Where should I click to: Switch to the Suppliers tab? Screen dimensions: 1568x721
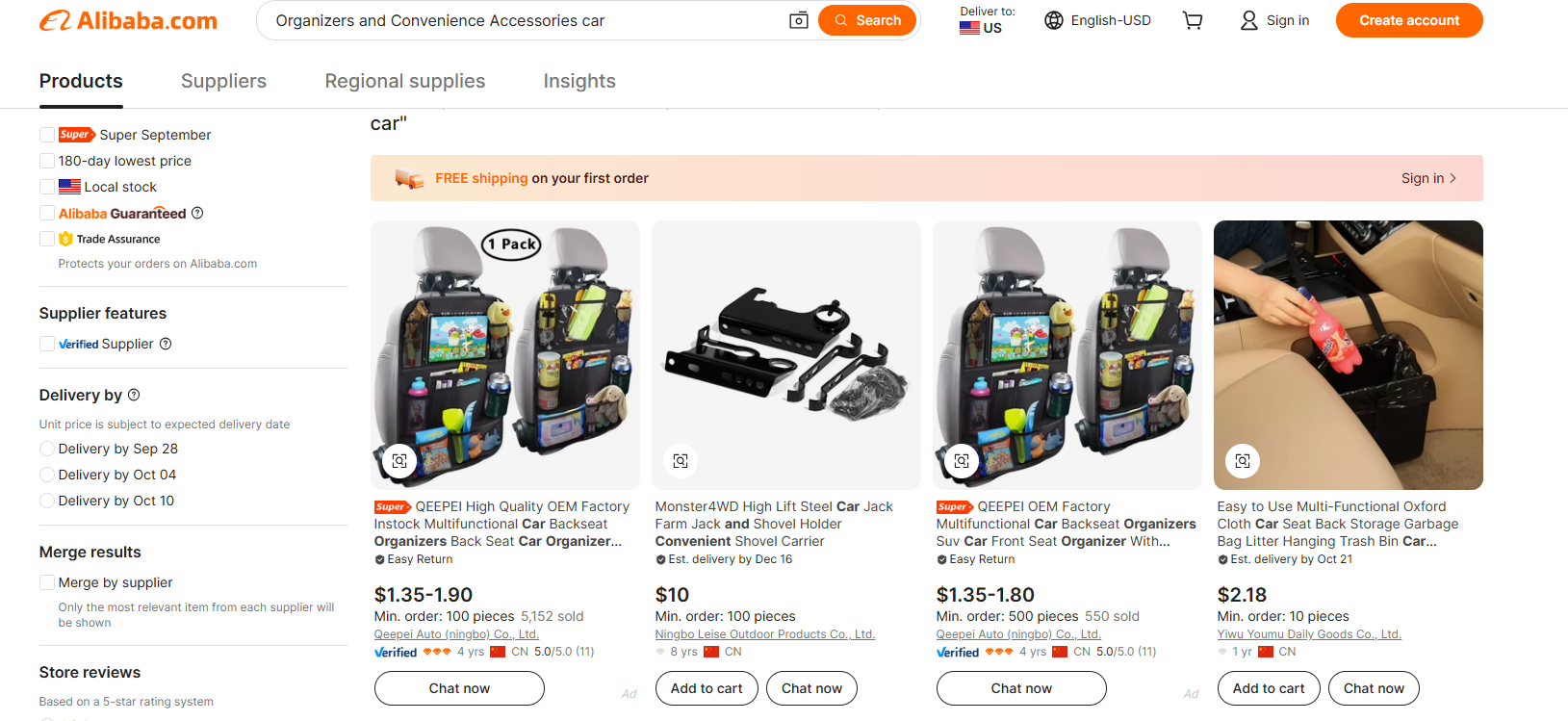tap(223, 81)
